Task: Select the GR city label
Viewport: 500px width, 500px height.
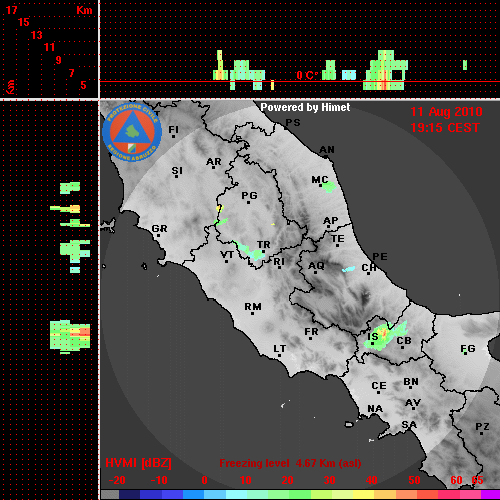Action: click(159, 229)
